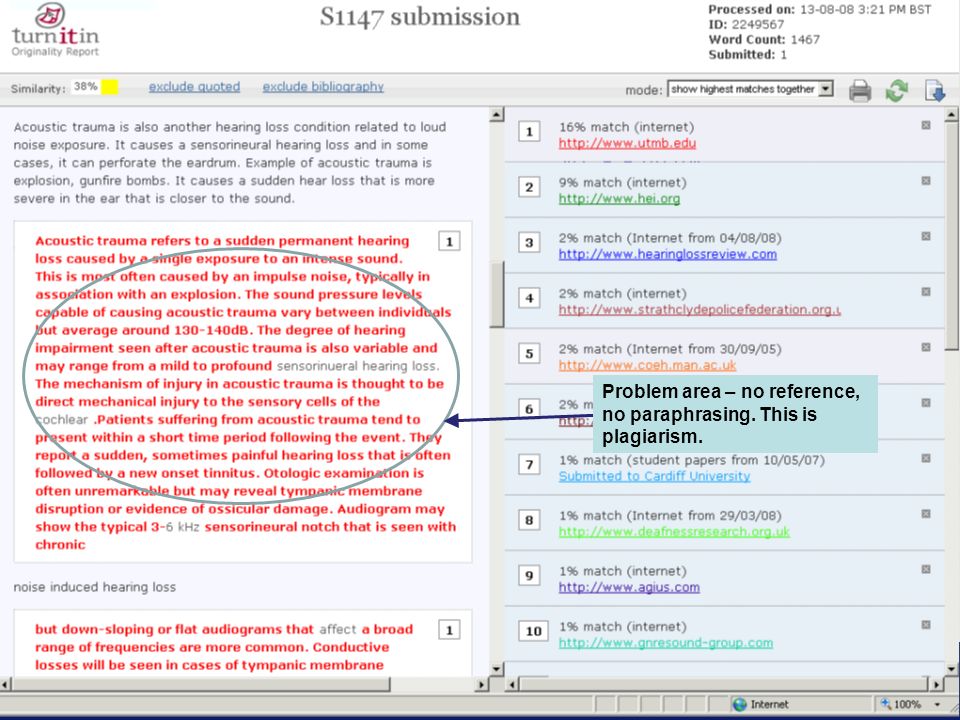Open the http://www.coeh.man.ac.uk source link
Viewport: 960px width, 720px height.
pyautogui.click(x=647, y=366)
